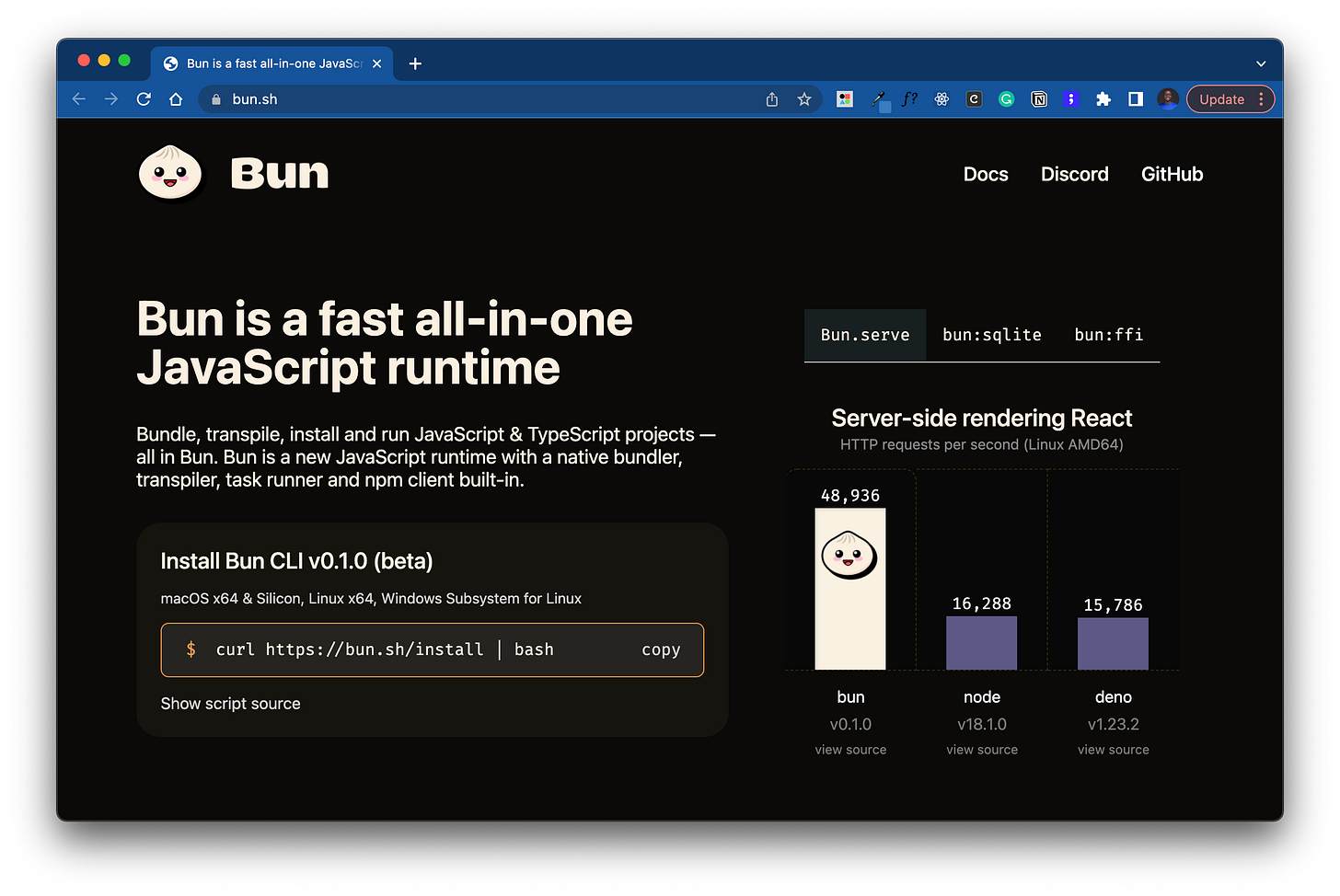
Task: Copy the curl install command
Action: click(x=661, y=649)
